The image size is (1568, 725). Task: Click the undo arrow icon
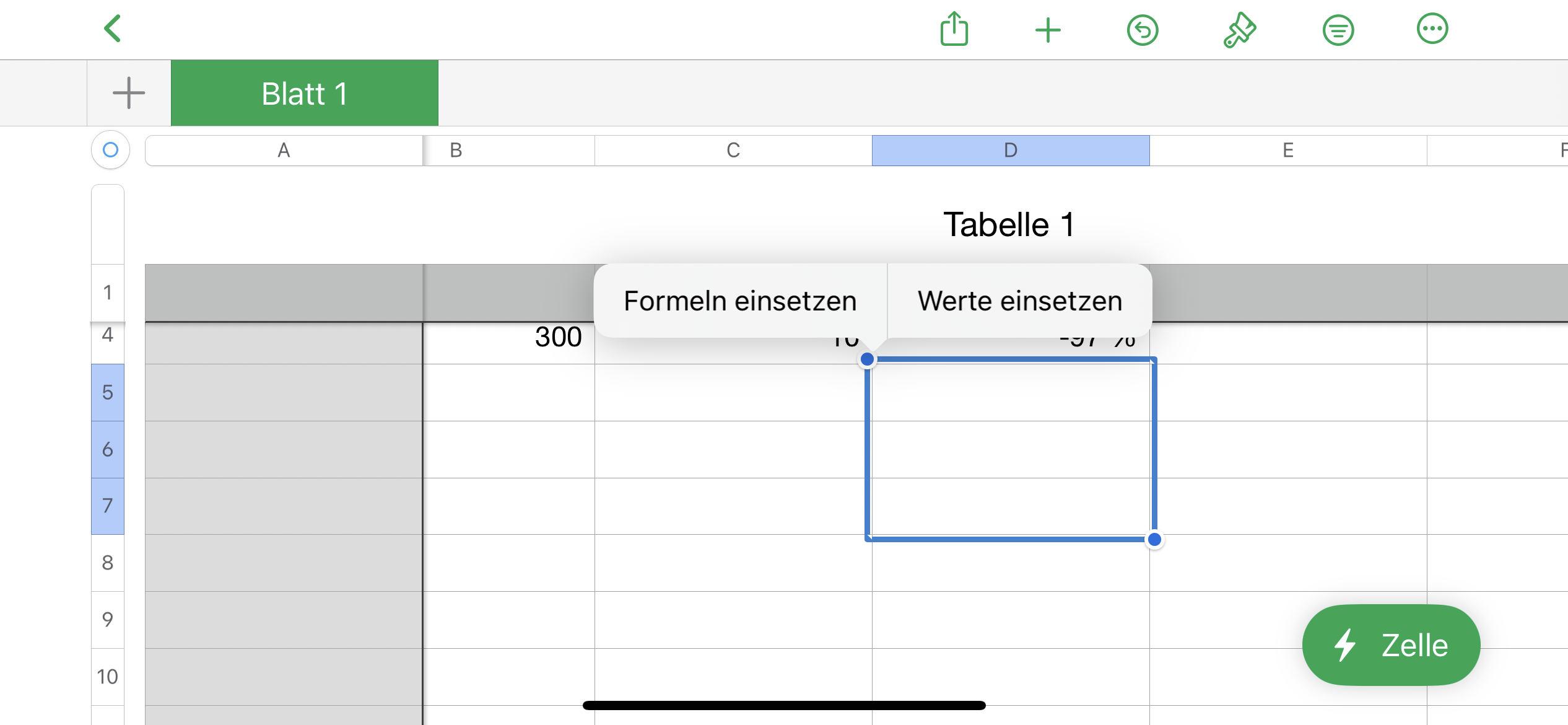tap(1143, 30)
